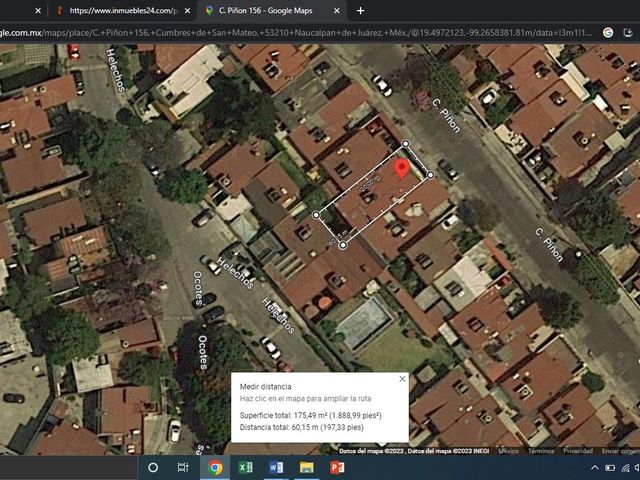The image size is (640, 480).
Task: Open PowerPoint from the taskbar
Action: point(337,467)
